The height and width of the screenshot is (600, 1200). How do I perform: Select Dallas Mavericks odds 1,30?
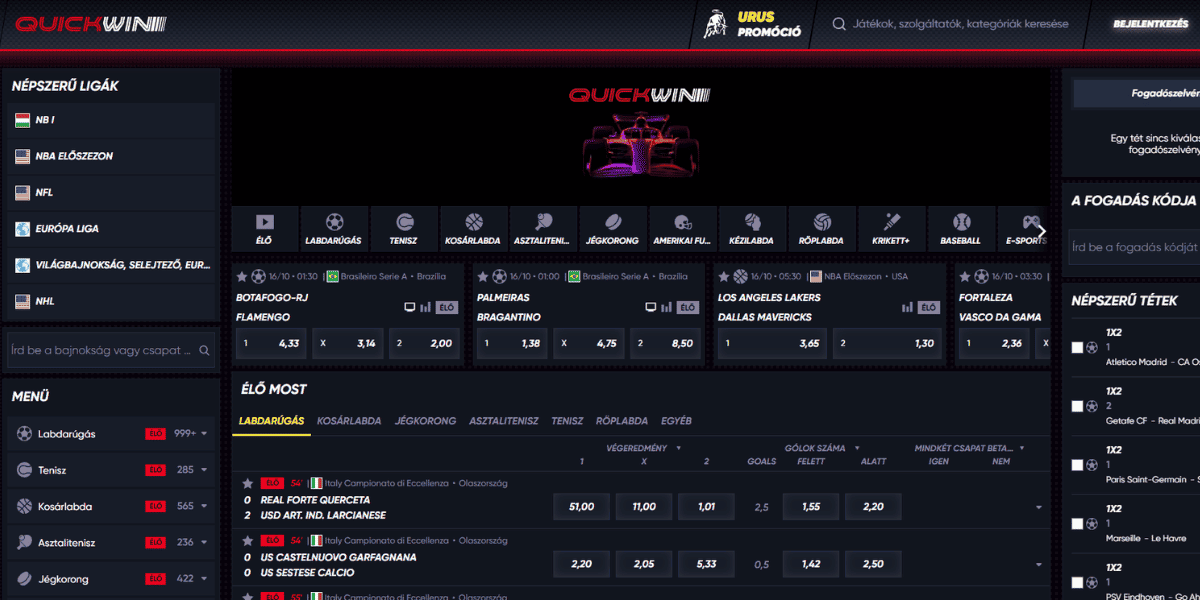(x=888, y=343)
